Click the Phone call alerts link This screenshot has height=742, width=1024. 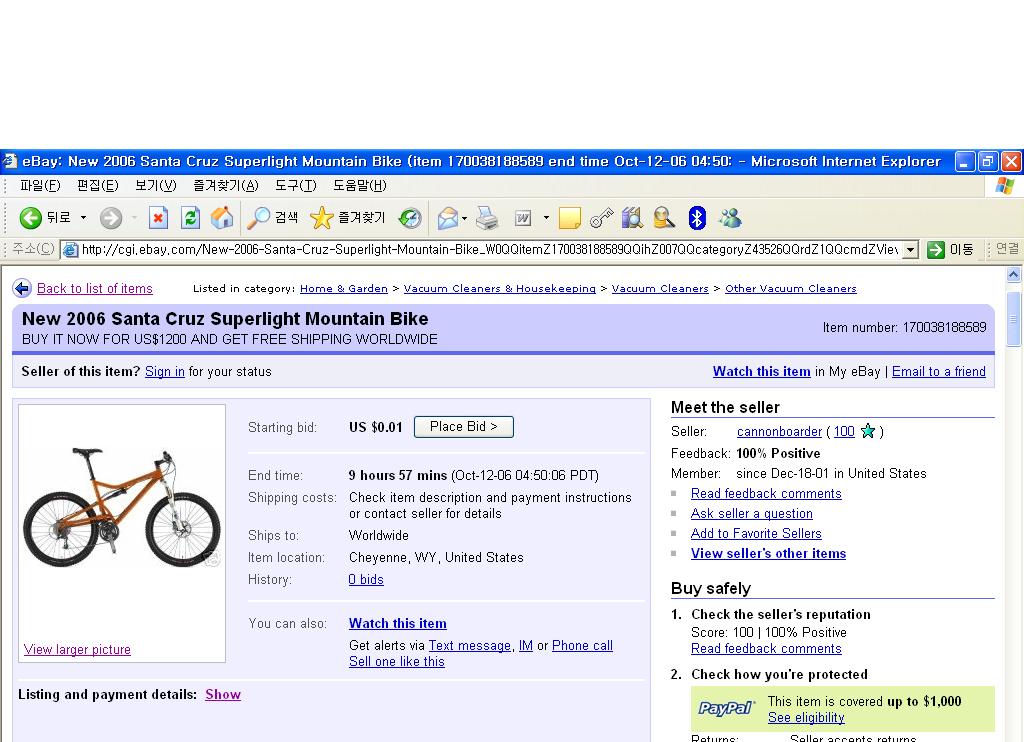tap(582, 646)
